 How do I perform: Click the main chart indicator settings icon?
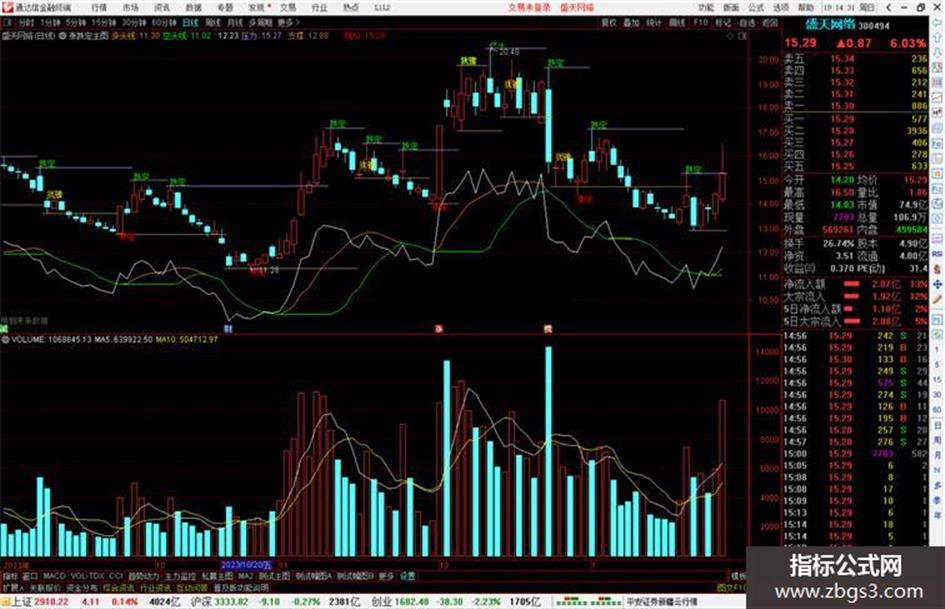(x=62, y=36)
